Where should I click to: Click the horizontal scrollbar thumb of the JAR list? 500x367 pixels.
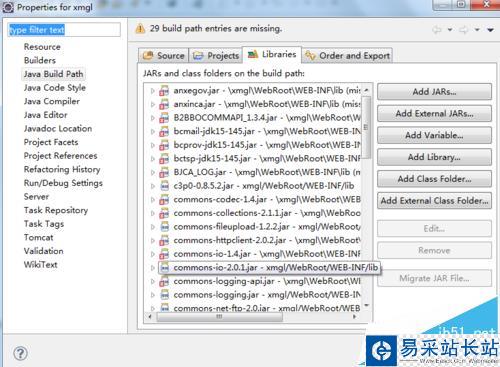coord(219,317)
